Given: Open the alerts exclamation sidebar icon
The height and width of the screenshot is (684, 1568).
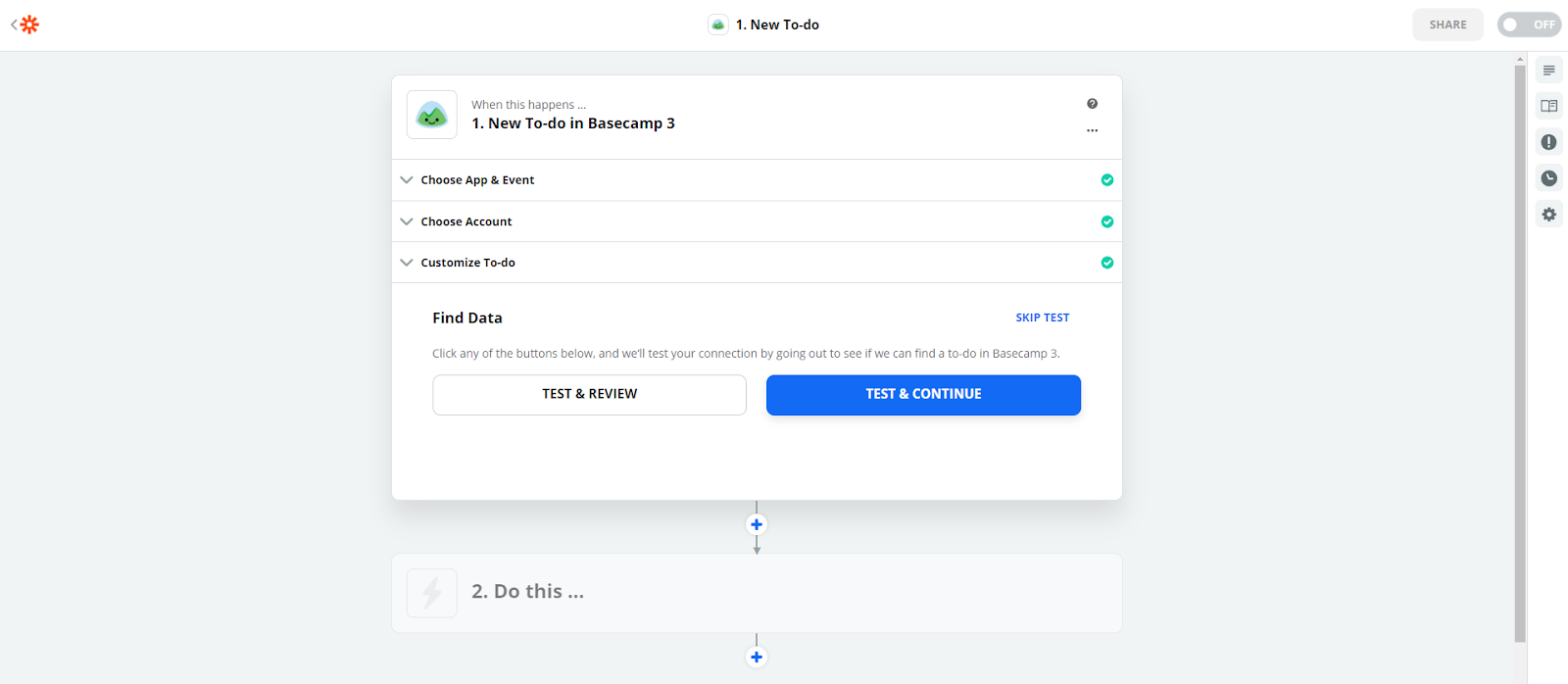Looking at the screenshot, I should [1549, 142].
